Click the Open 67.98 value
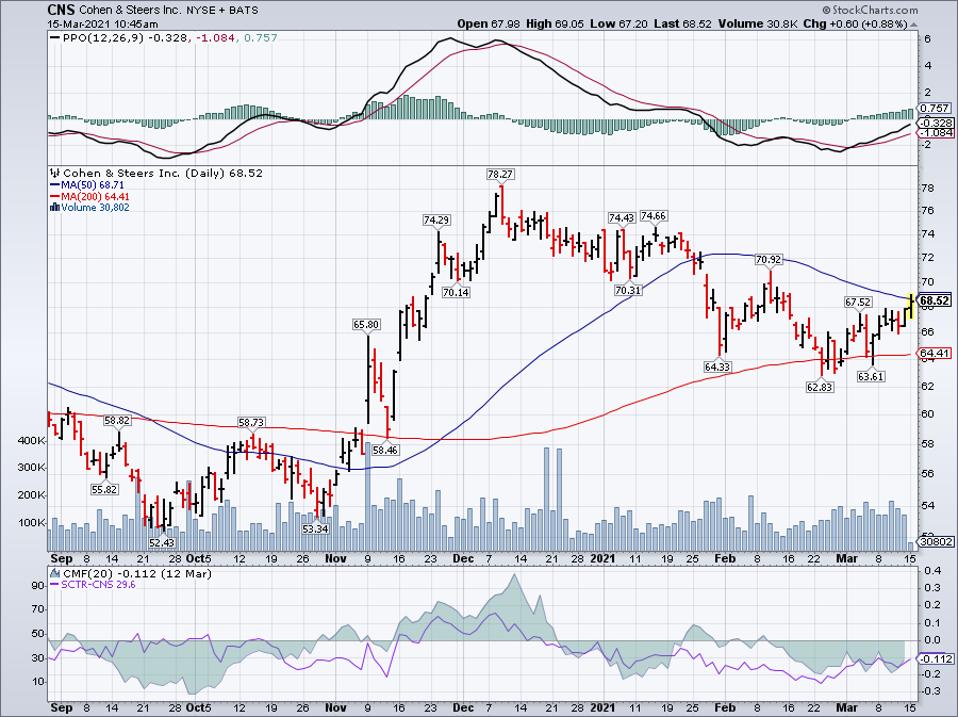The width and height of the screenshot is (958, 717). (489, 24)
